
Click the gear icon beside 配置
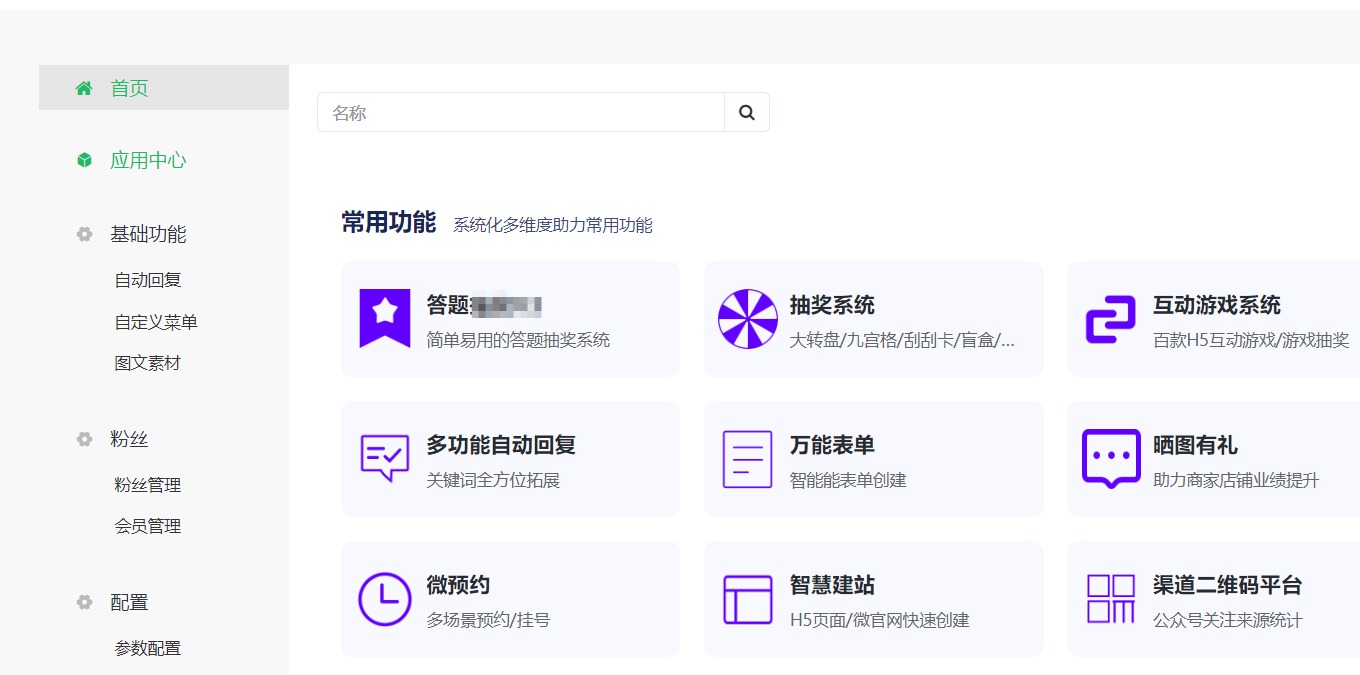[84, 602]
